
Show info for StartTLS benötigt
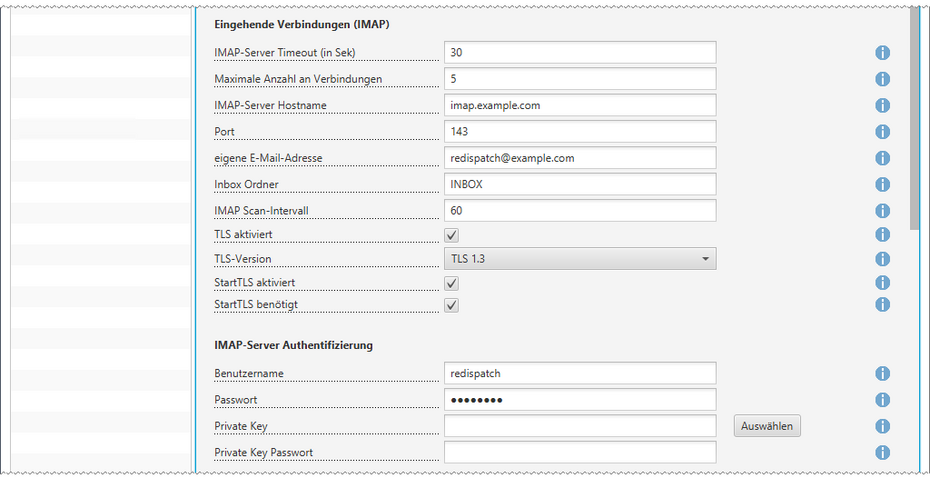(x=883, y=304)
